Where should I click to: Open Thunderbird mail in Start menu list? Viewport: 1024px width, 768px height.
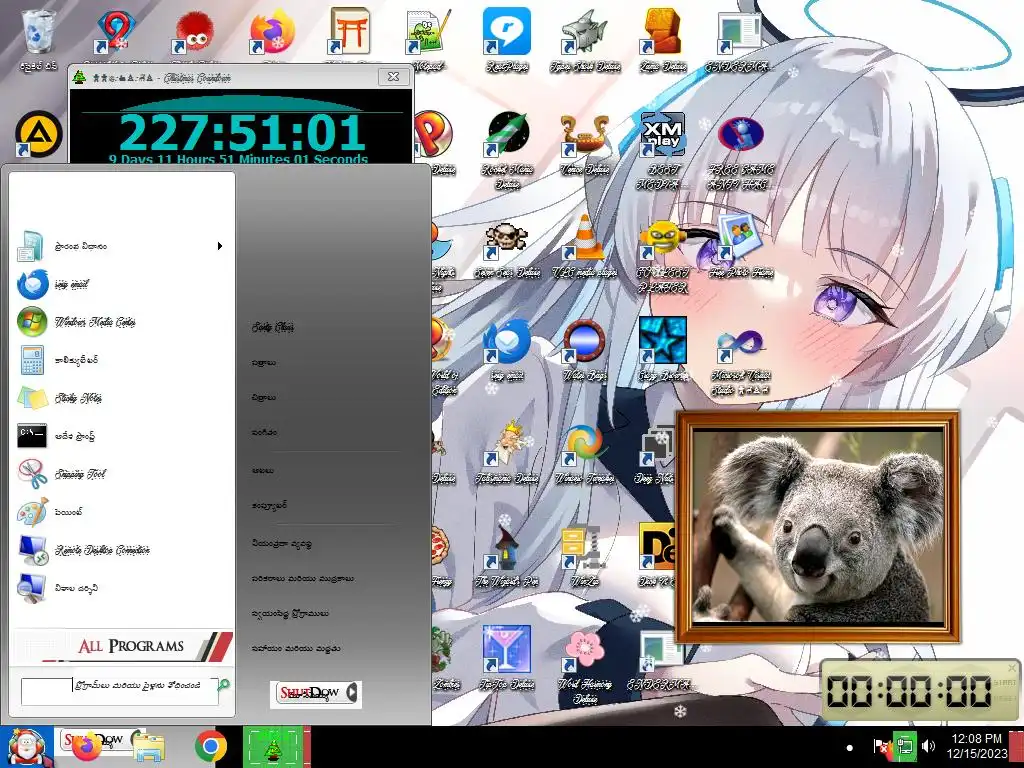(x=122, y=284)
